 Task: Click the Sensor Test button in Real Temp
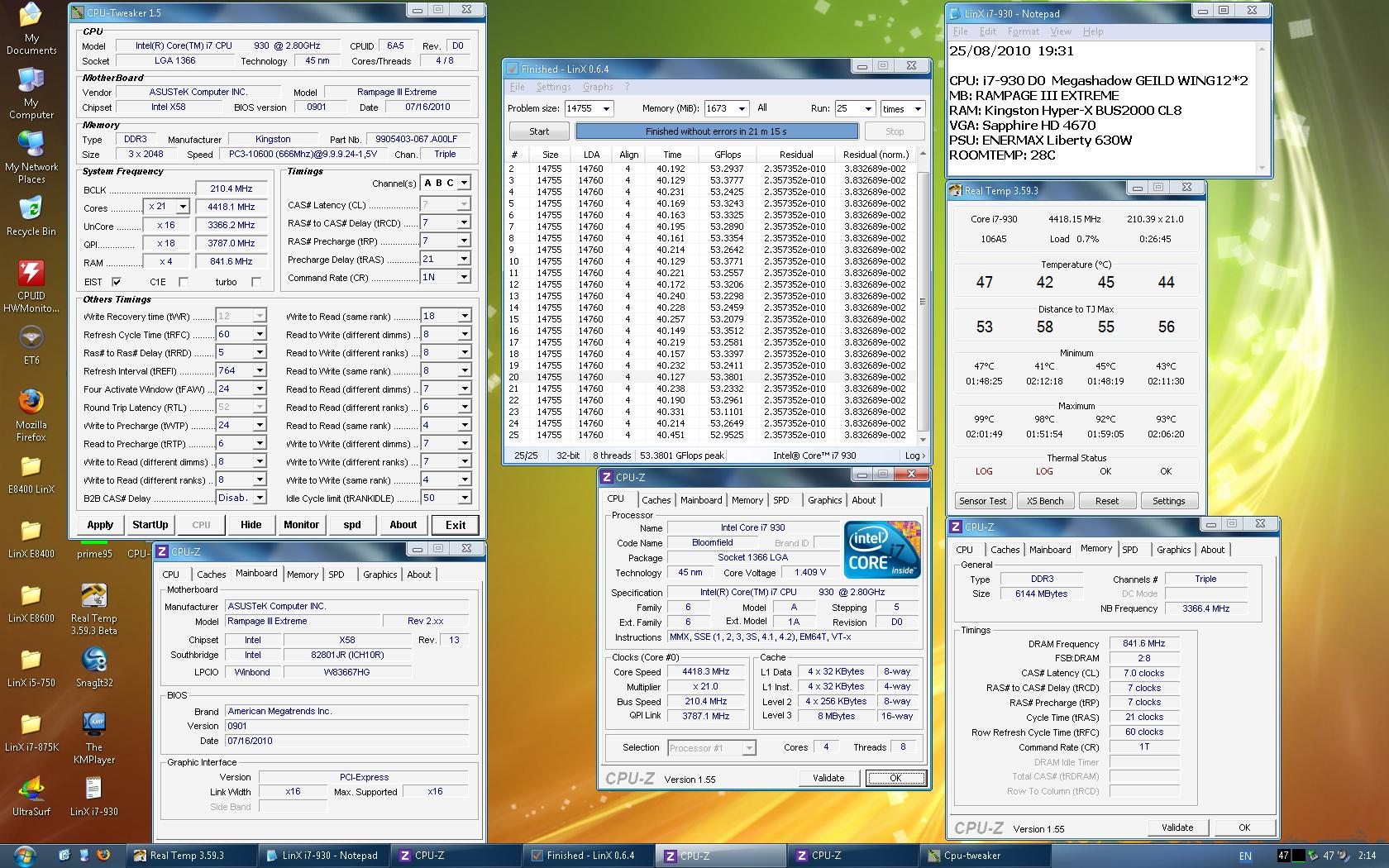click(x=982, y=501)
